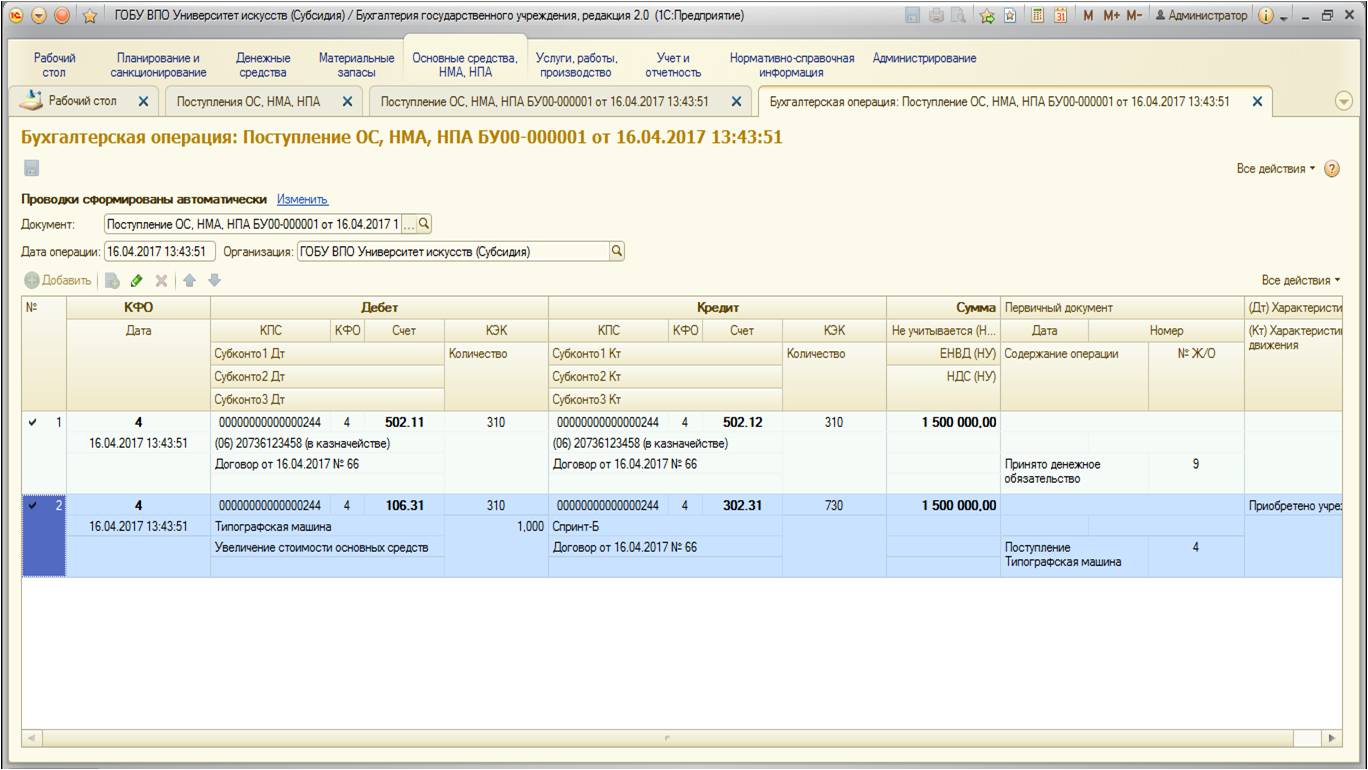
Task: Click the horizontal scrollbar right arrow
Action: (x=1332, y=738)
